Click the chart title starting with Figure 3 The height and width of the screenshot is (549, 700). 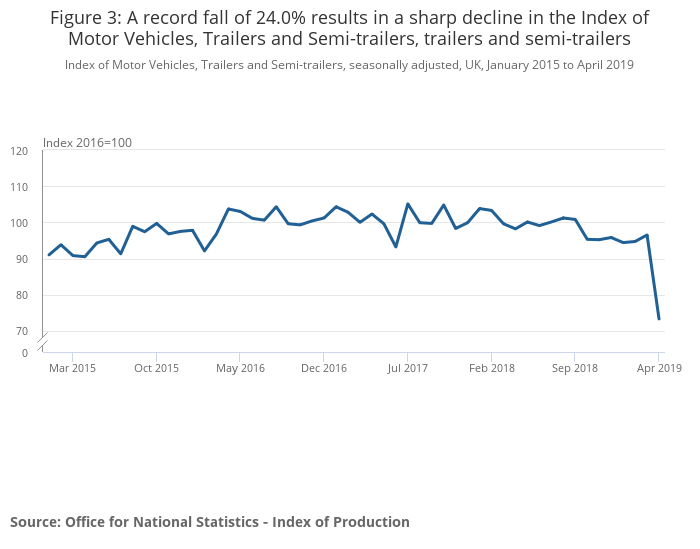(x=350, y=29)
